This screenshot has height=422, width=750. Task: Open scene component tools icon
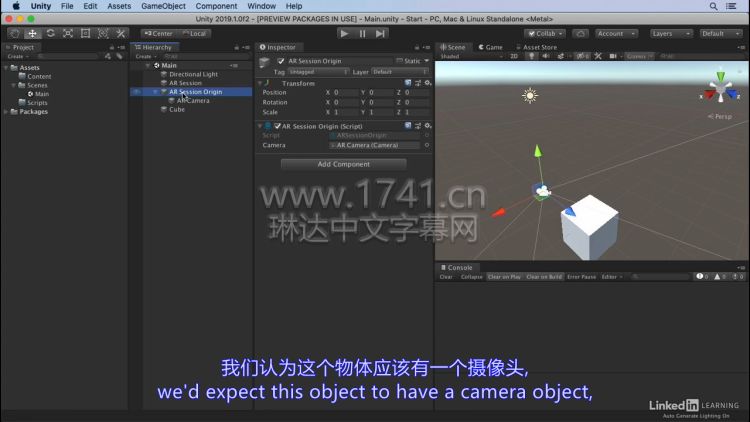(598, 56)
